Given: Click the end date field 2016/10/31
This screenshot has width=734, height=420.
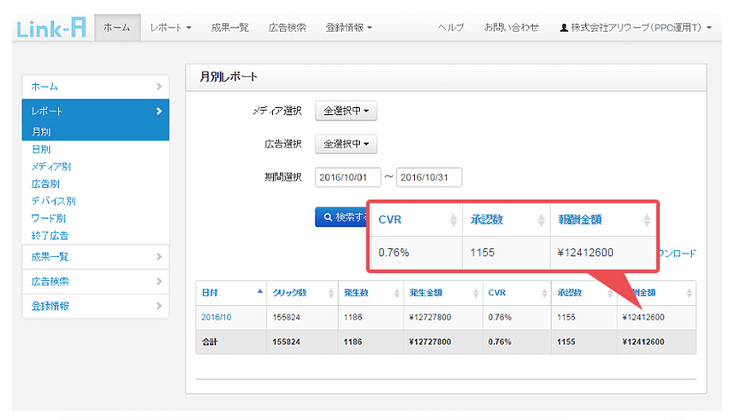Looking at the screenshot, I should coord(429,177).
